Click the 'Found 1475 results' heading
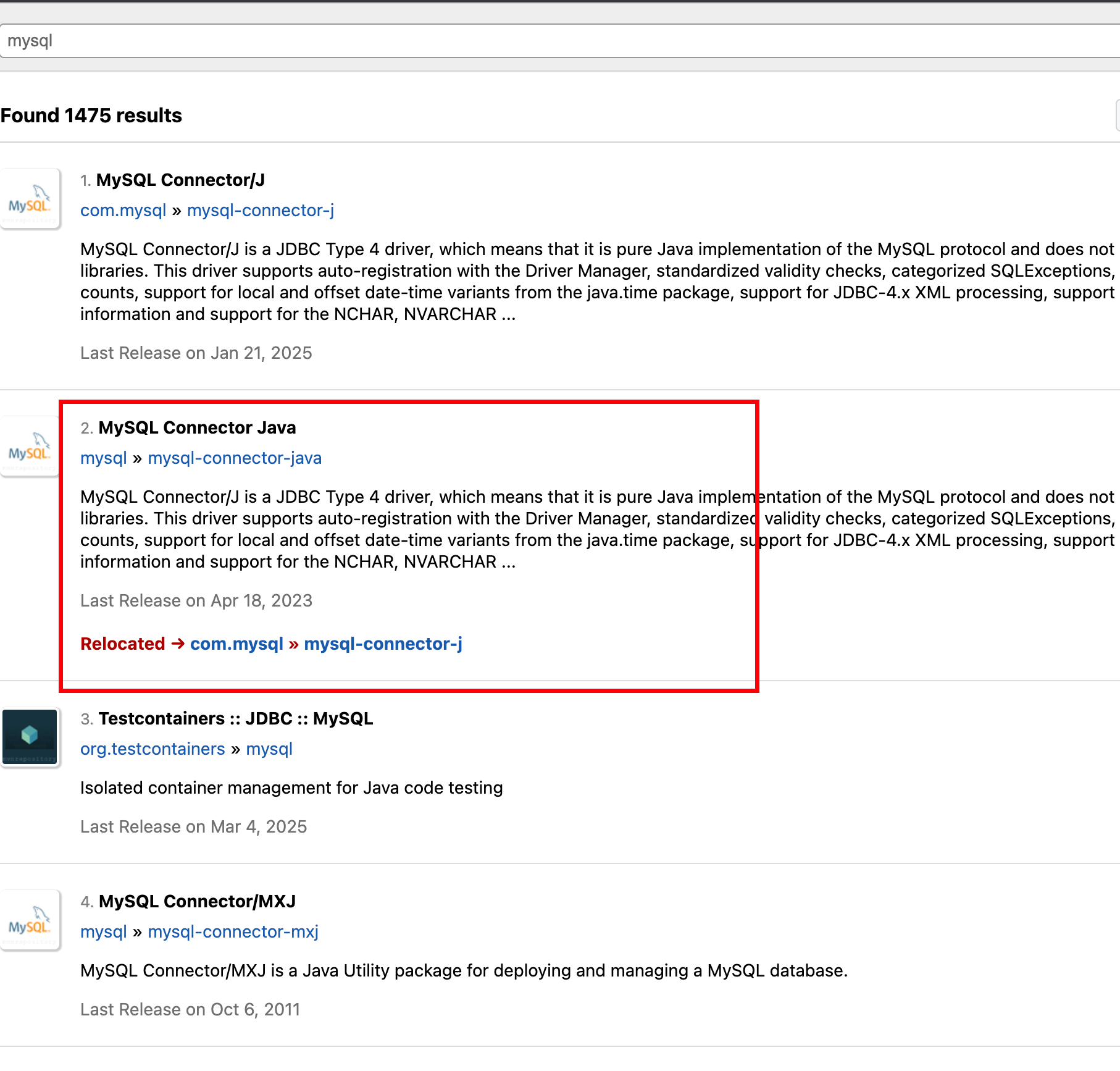The image size is (1120, 1071). point(91,115)
